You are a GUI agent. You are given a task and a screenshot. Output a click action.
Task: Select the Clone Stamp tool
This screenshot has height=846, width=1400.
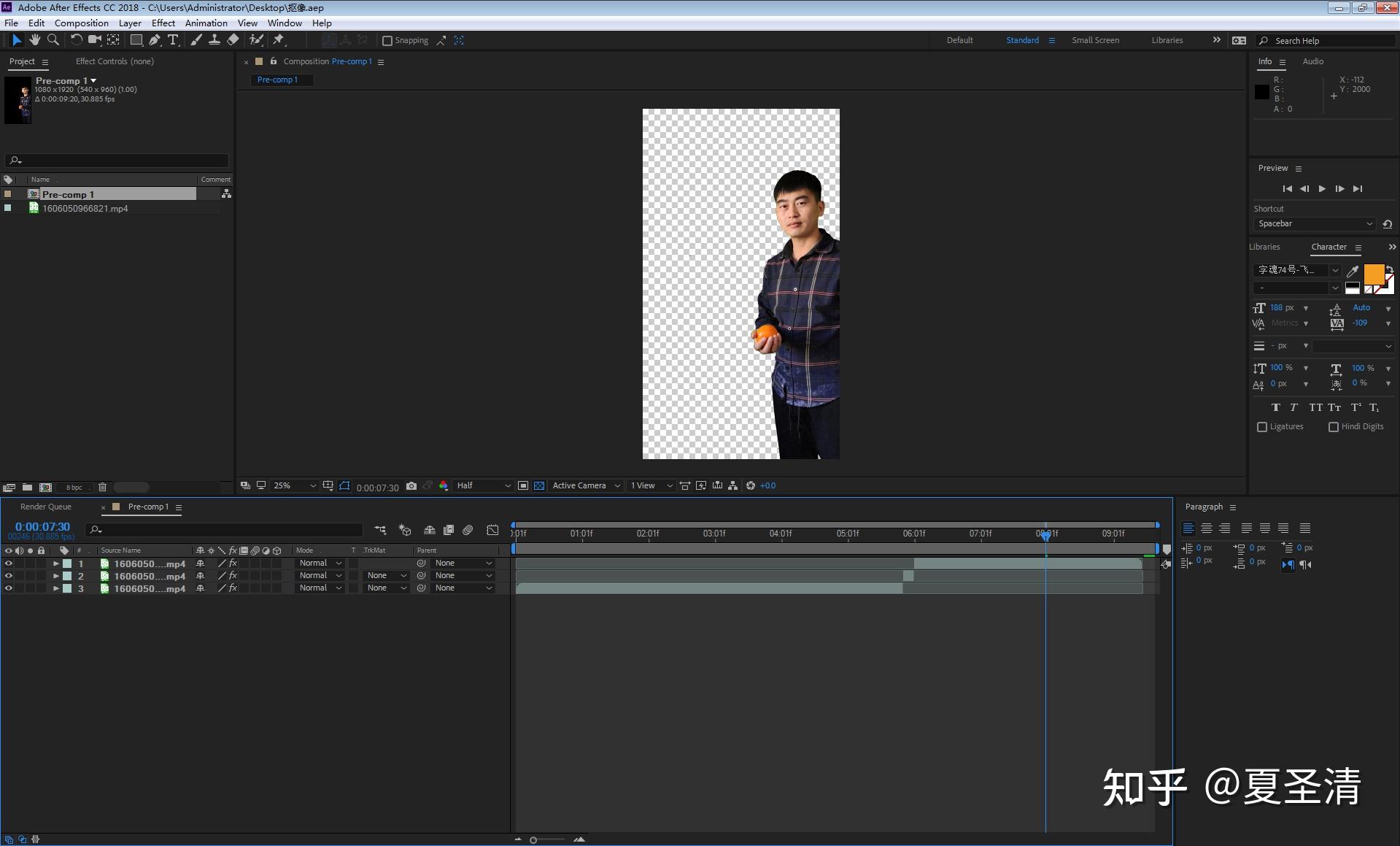click(214, 40)
